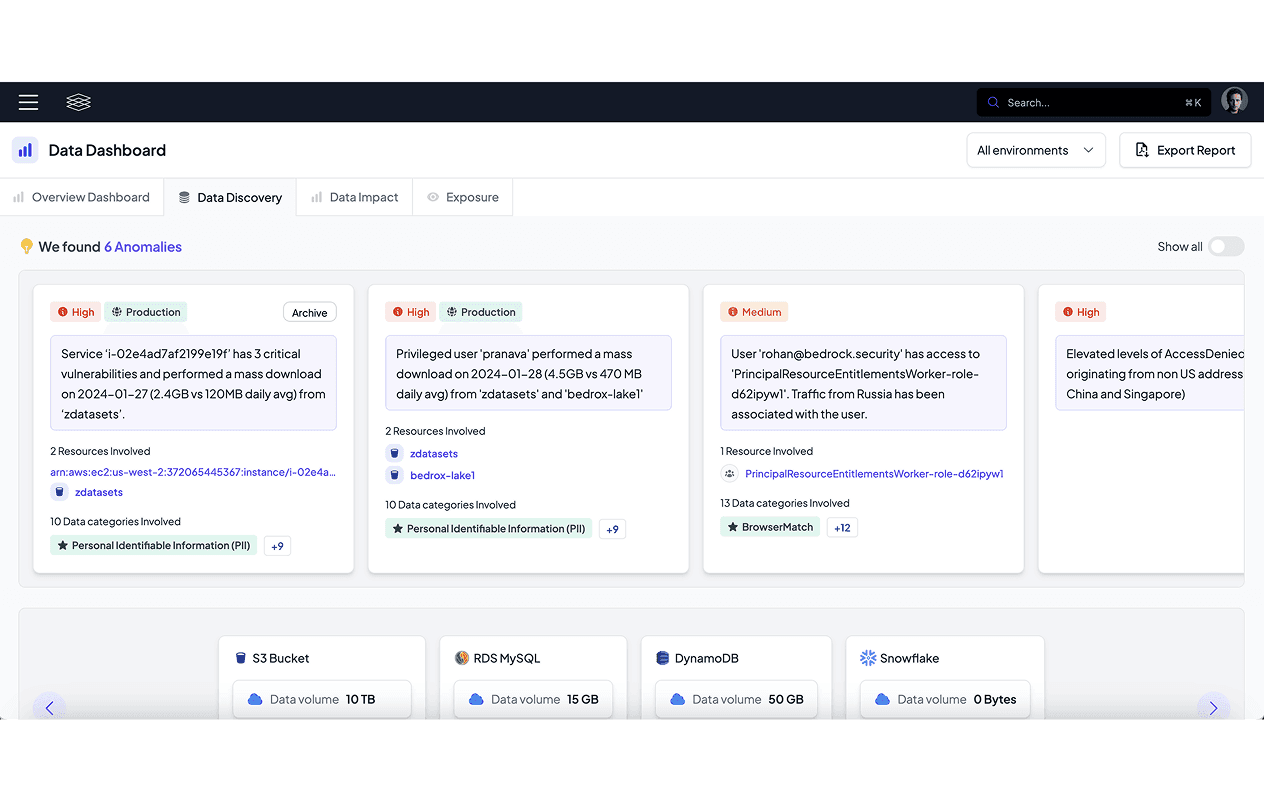Expand the +9 data categories on first card
The image size is (1264, 800).
277,546
